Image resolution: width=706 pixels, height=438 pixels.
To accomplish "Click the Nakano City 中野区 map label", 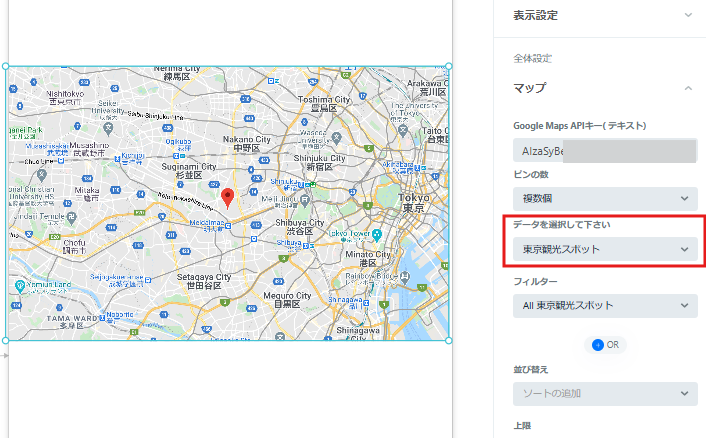I will point(246,144).
